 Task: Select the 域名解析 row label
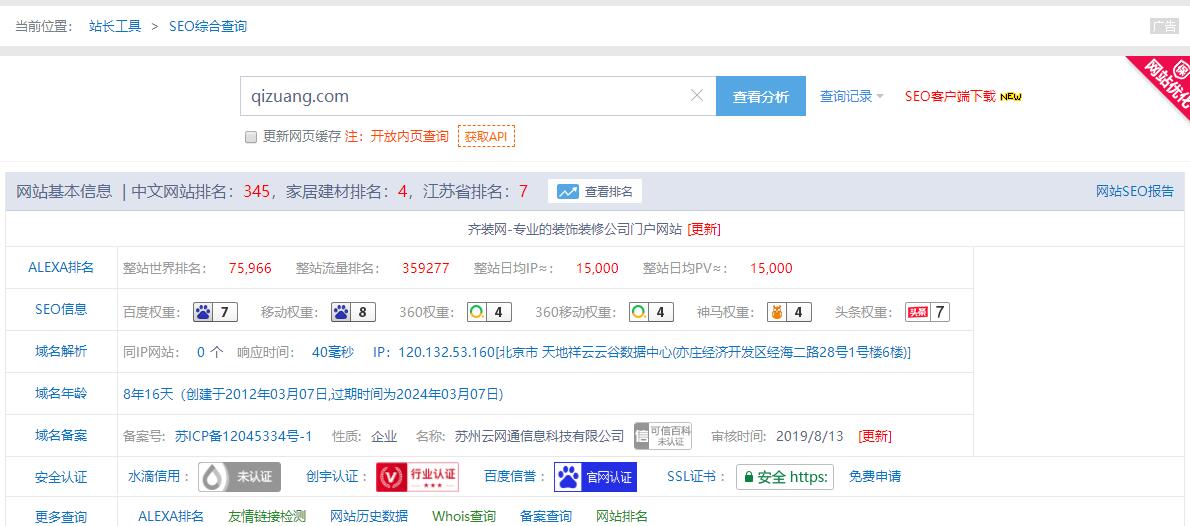tap(61, 351)
